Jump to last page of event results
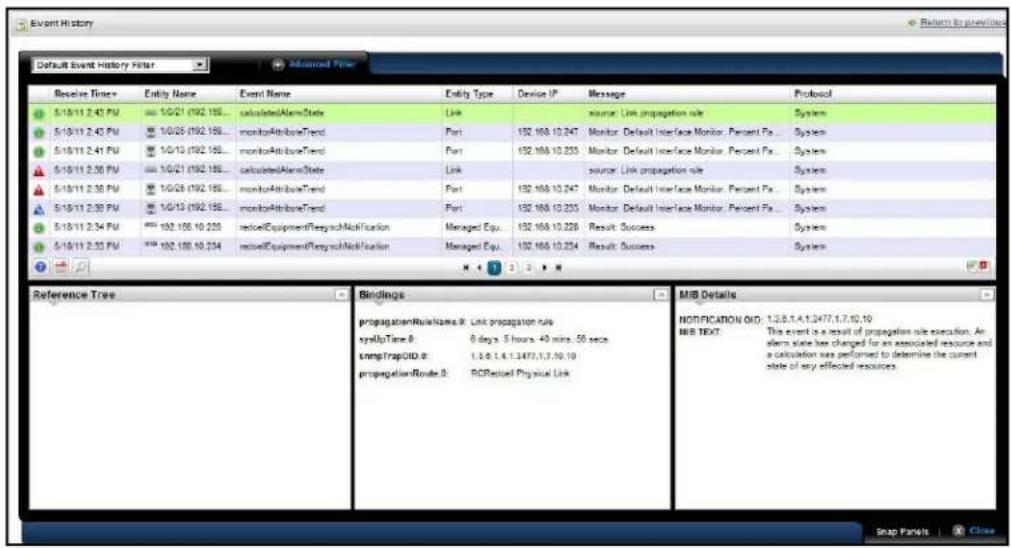This screenshot has height=548, width=1012. (558, 268)
